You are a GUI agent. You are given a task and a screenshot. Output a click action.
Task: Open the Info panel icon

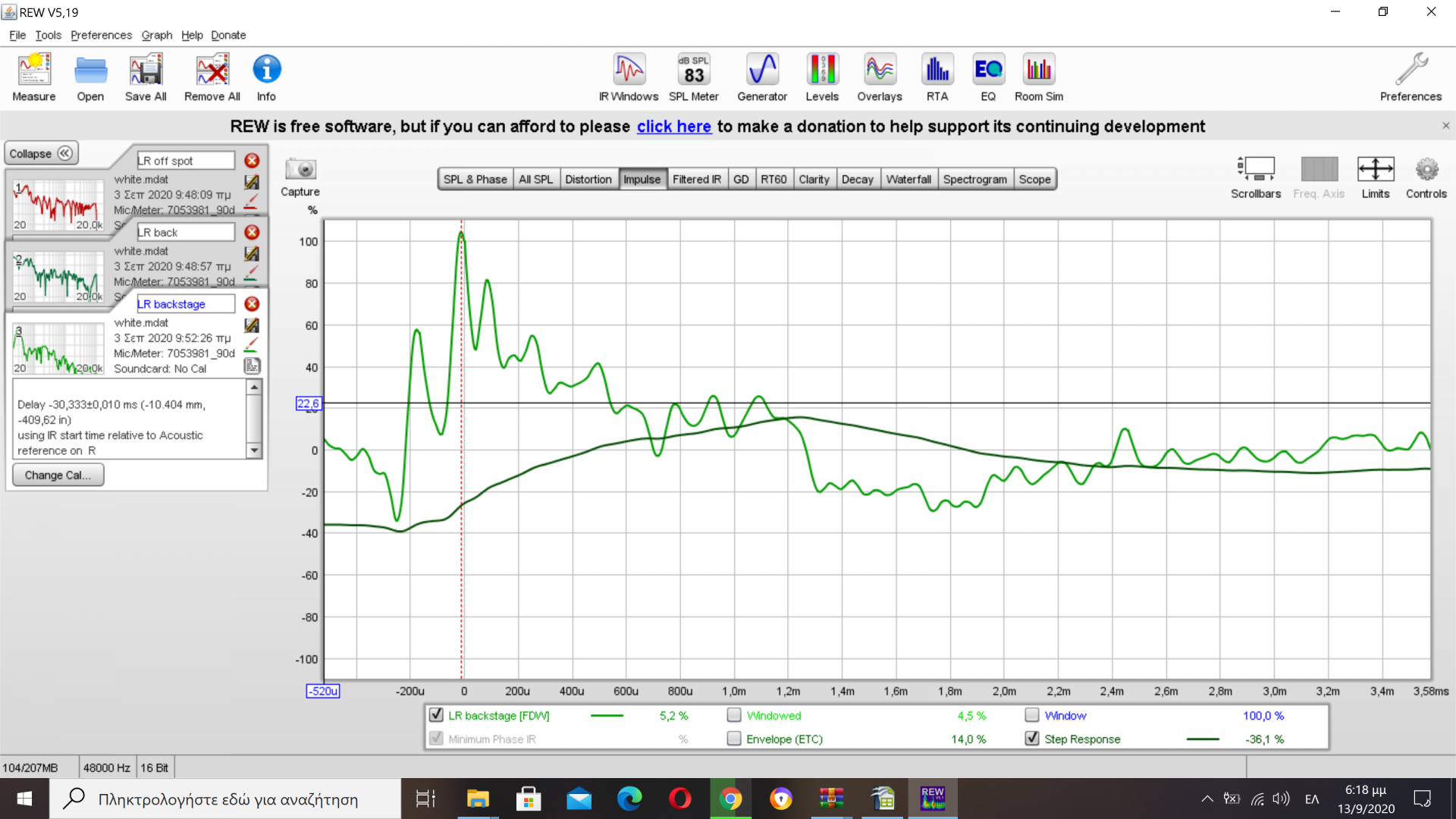pos(266,77)
